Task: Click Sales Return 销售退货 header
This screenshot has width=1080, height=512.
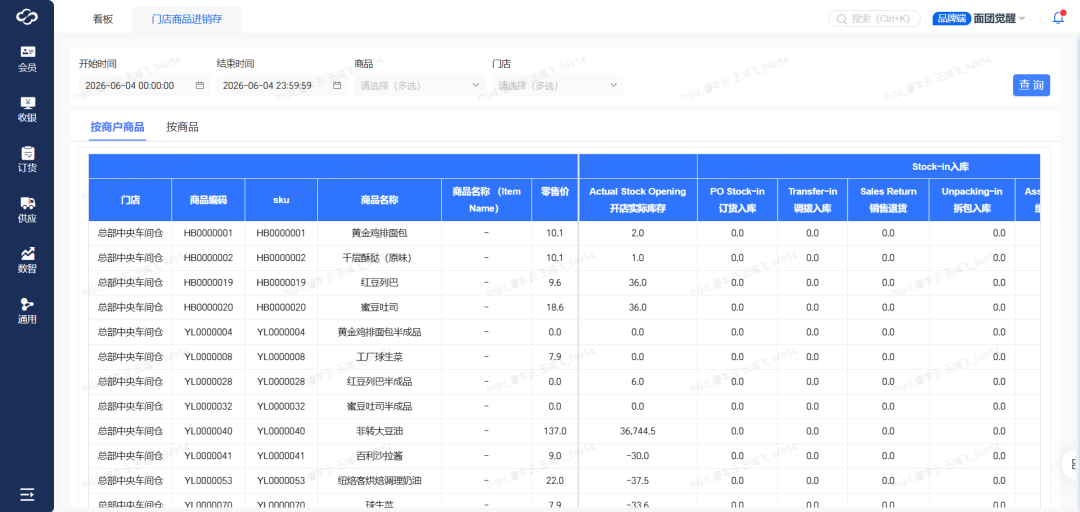Action: 889,200
